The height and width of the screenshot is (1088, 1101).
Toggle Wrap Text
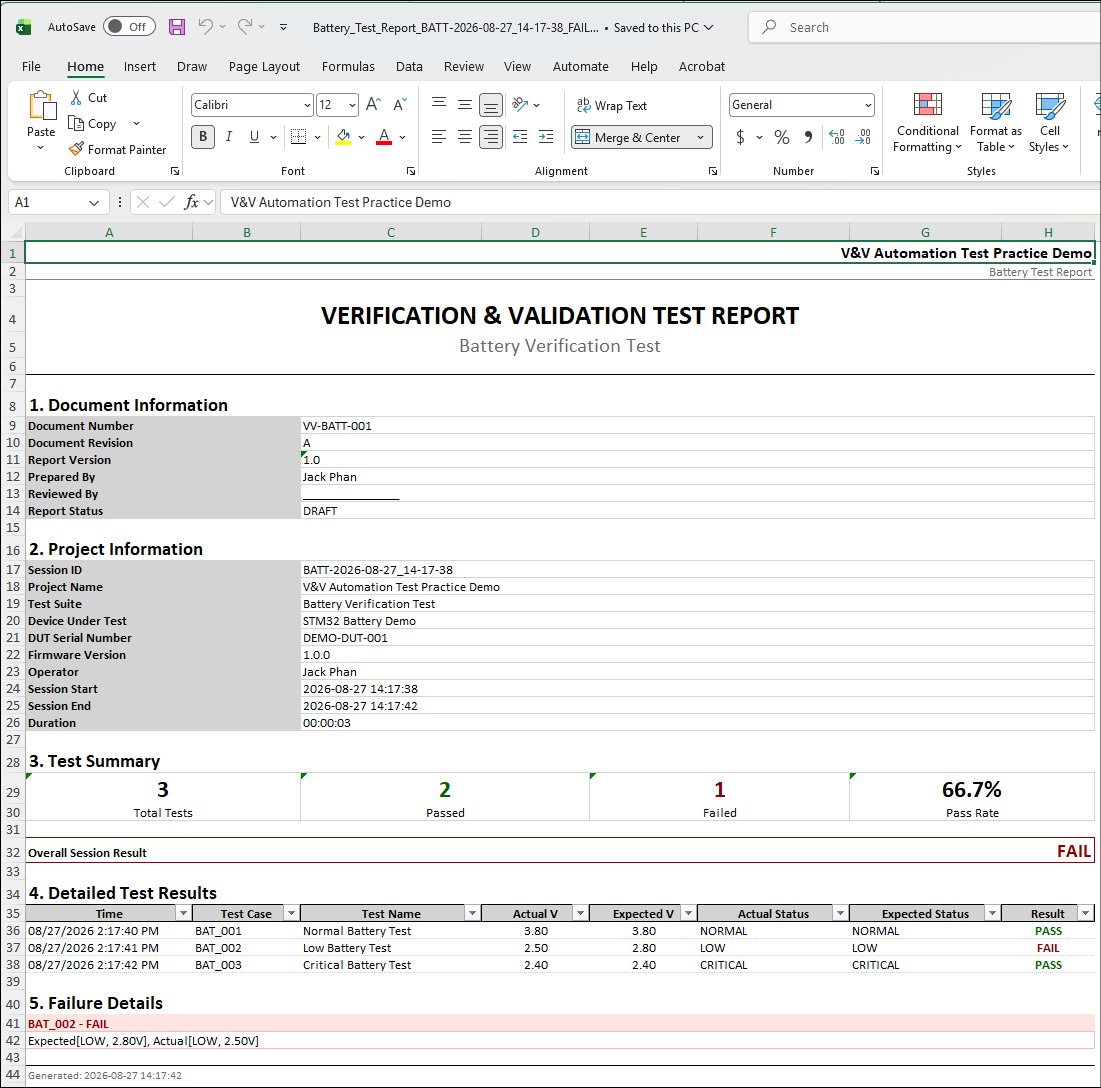[612, 105]
